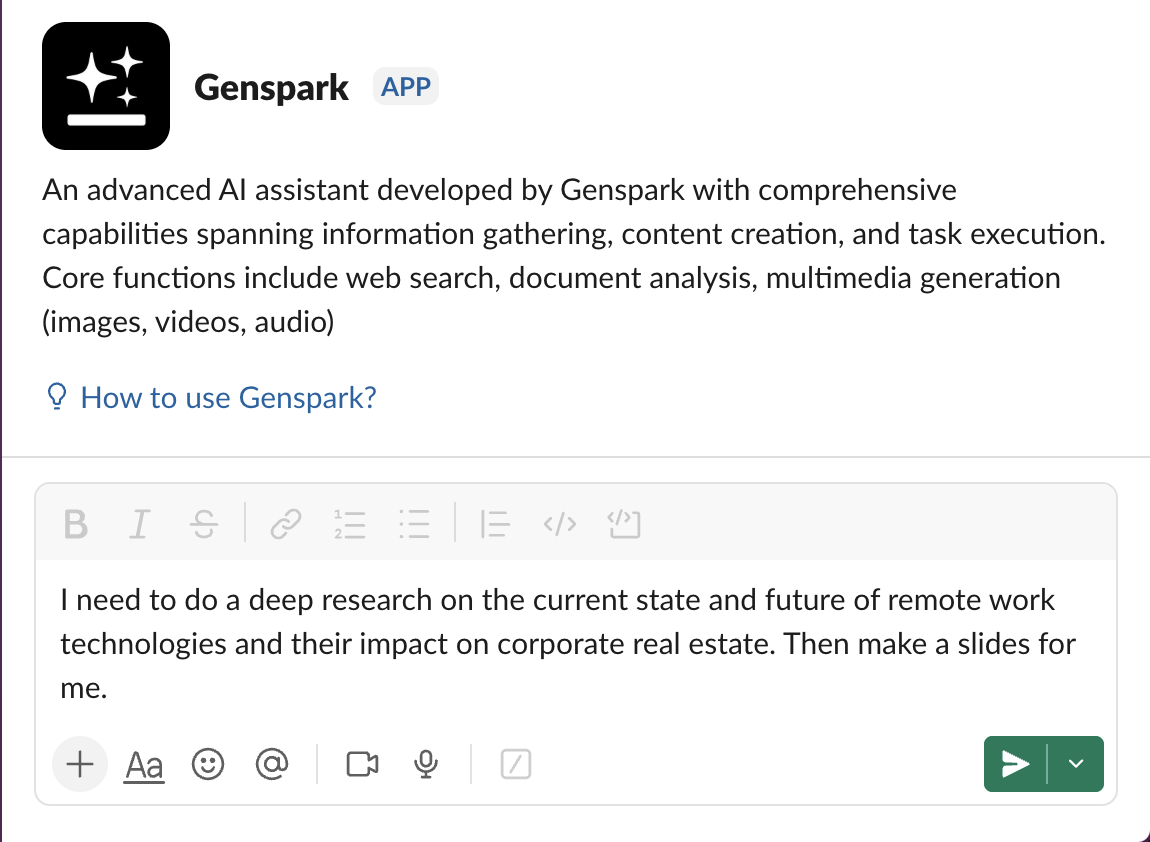Toggle formatting toolbar with Aa button
This screenshot has height=842, width=1150.
pyautogui.click(x=144, y=766)
